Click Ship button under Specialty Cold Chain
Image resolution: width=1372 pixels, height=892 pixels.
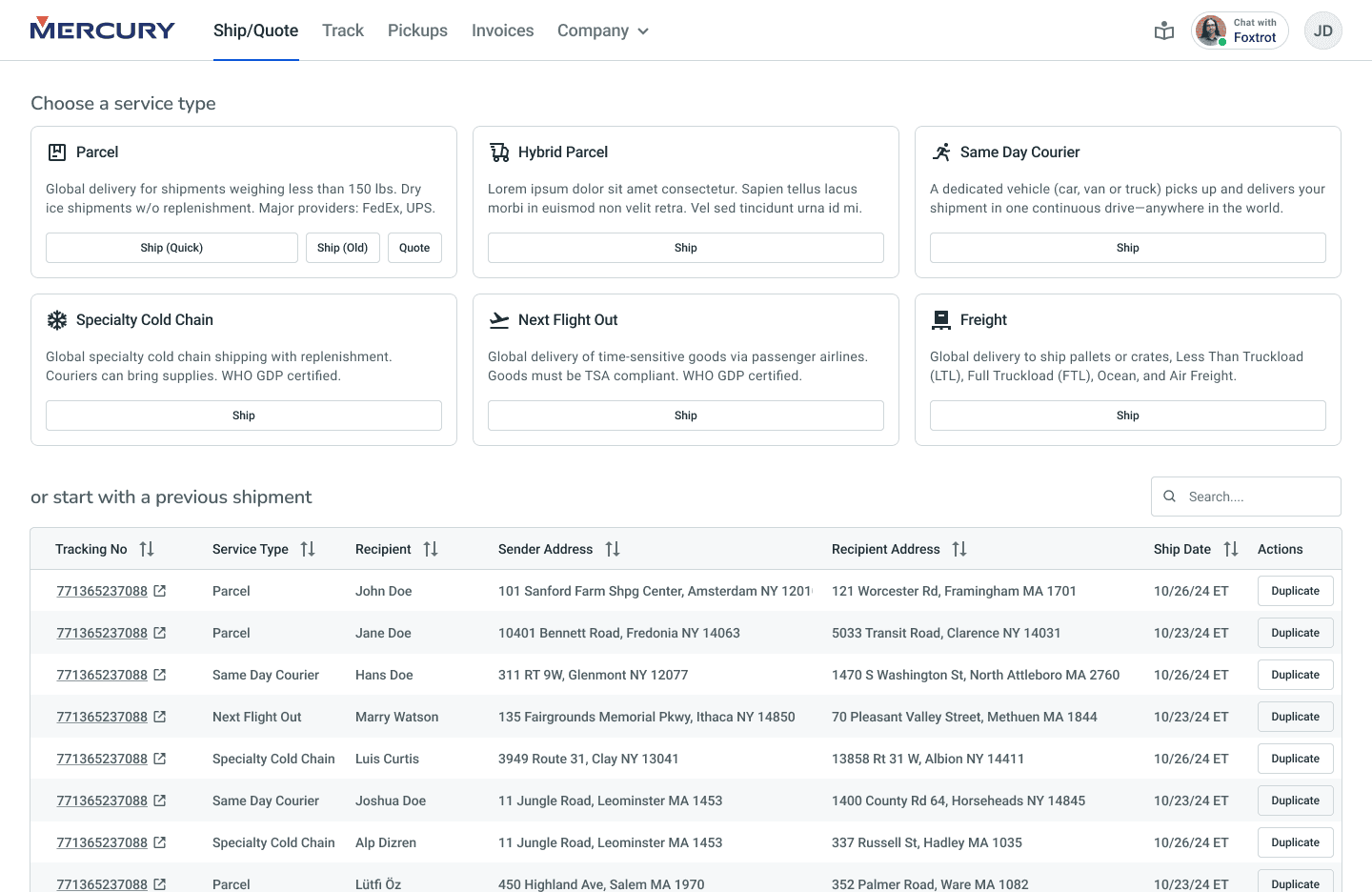pos(244,416)
